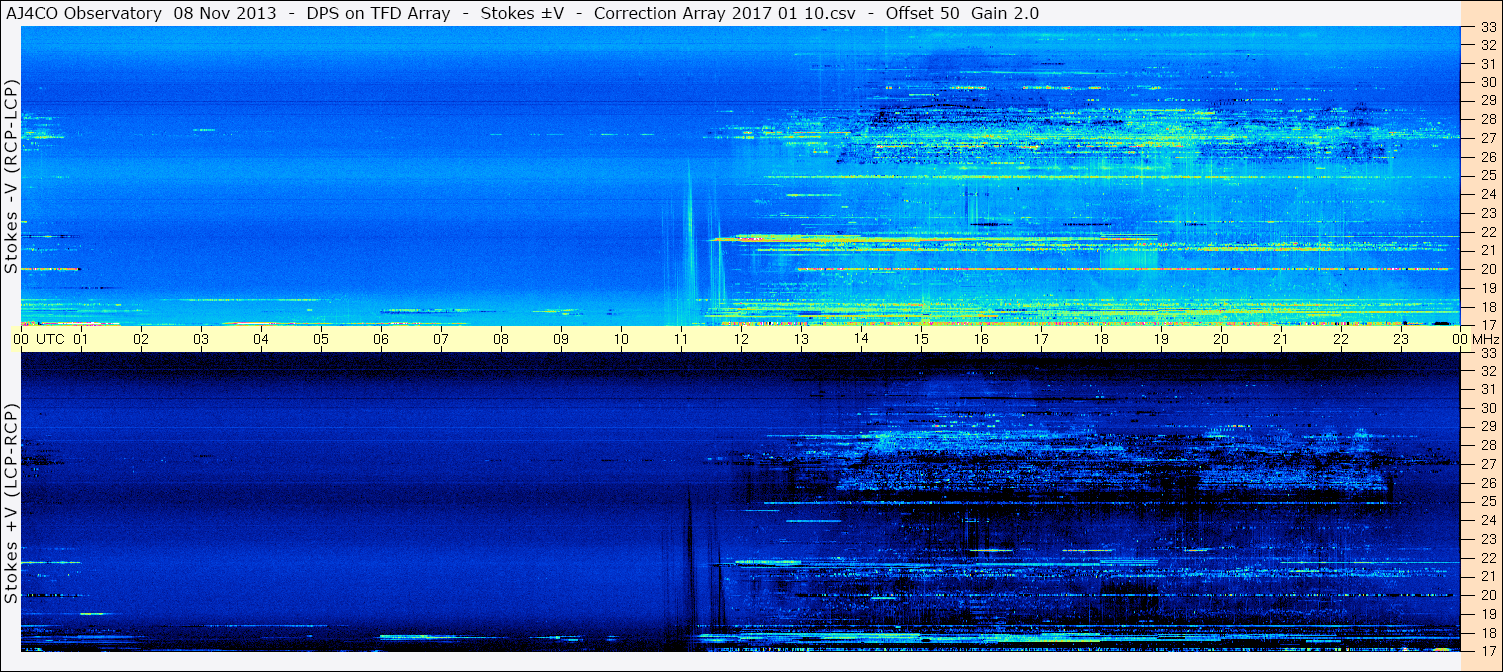Choose the 08 hour tick on the time axis

pyautogui.click(x=501, y=339)
